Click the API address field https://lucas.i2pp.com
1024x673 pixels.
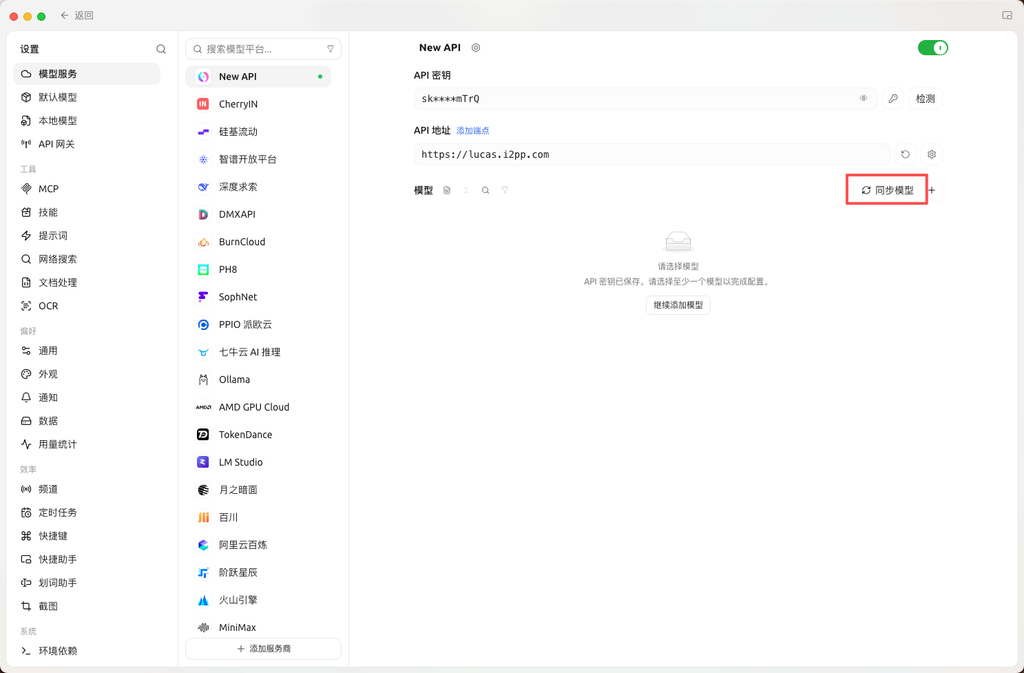(x=652, y=155)
